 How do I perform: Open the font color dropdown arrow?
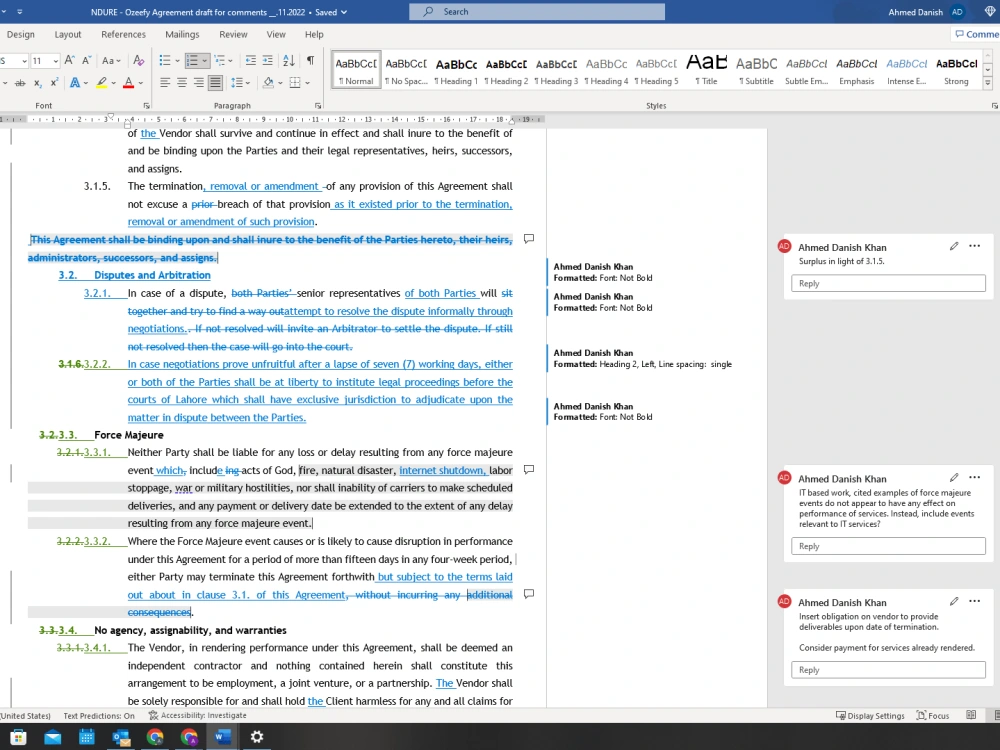(140, 83)
